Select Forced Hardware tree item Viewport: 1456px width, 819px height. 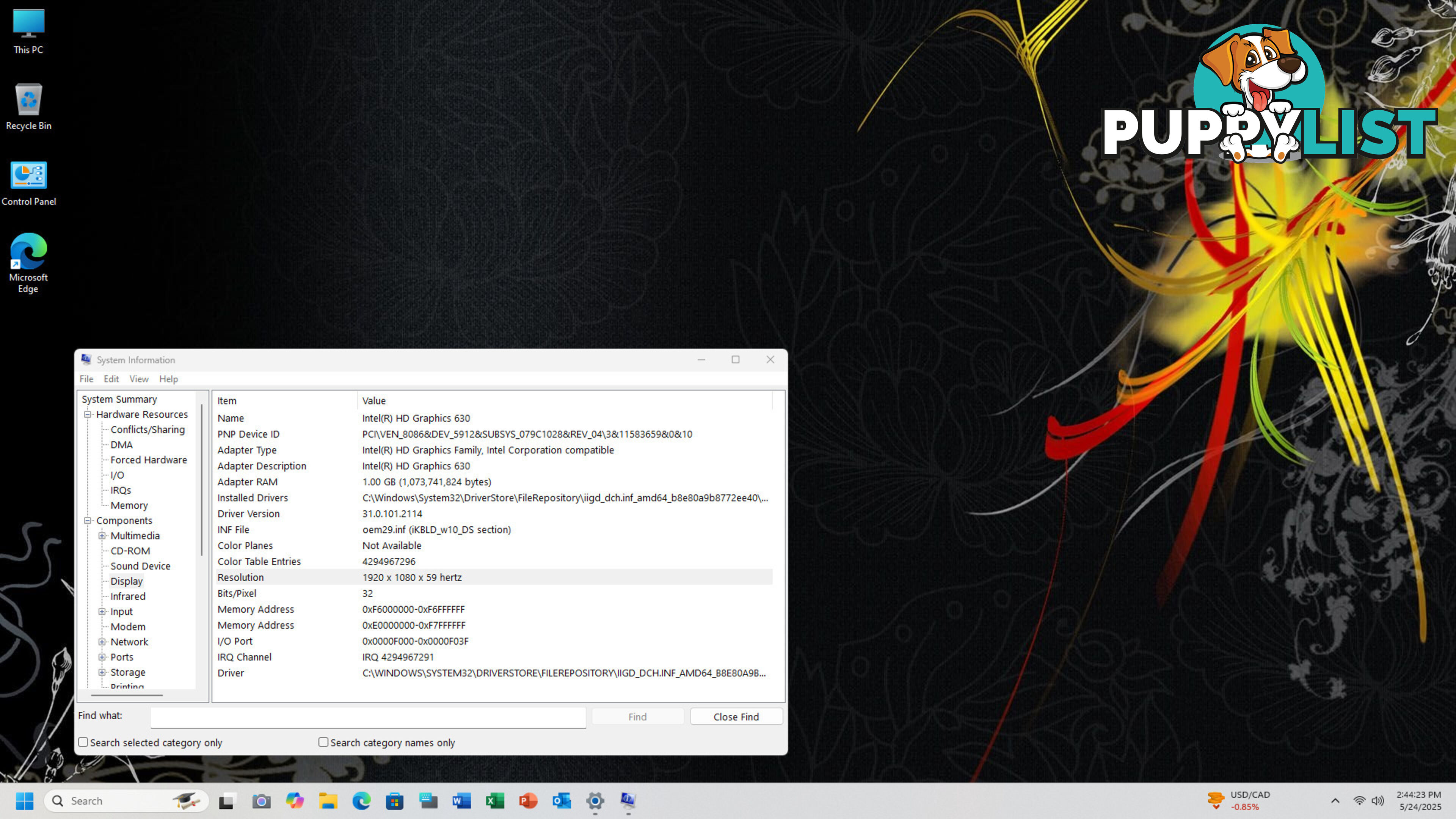tap(149, 460)
